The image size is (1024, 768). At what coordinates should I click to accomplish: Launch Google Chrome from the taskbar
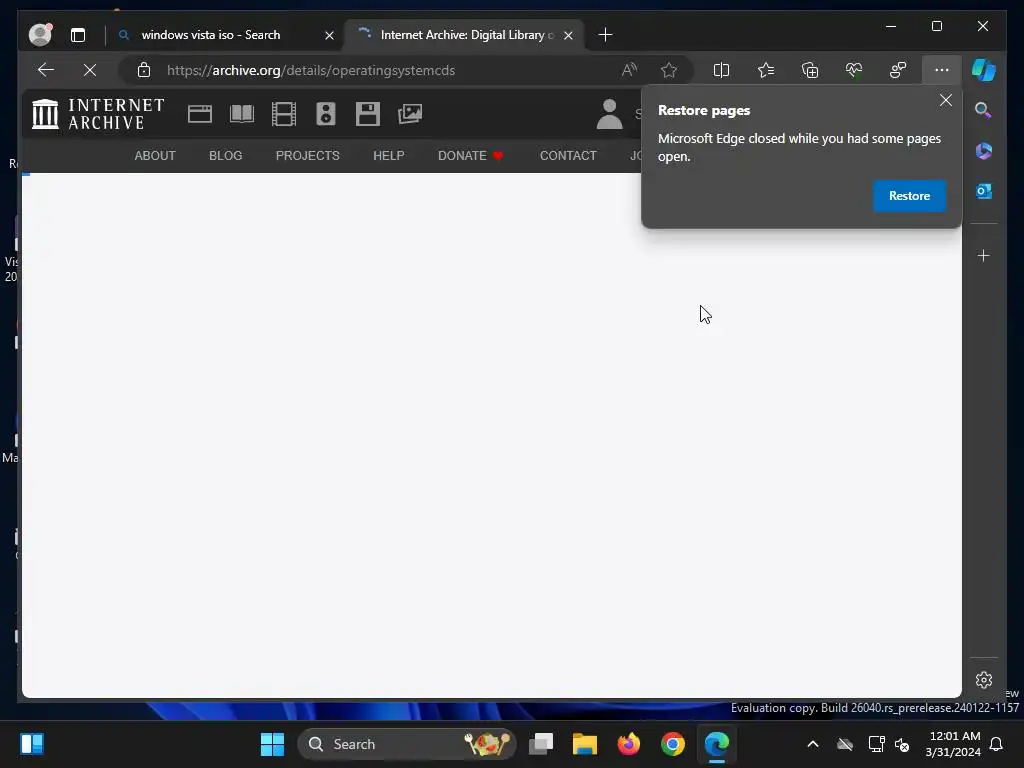673,744
